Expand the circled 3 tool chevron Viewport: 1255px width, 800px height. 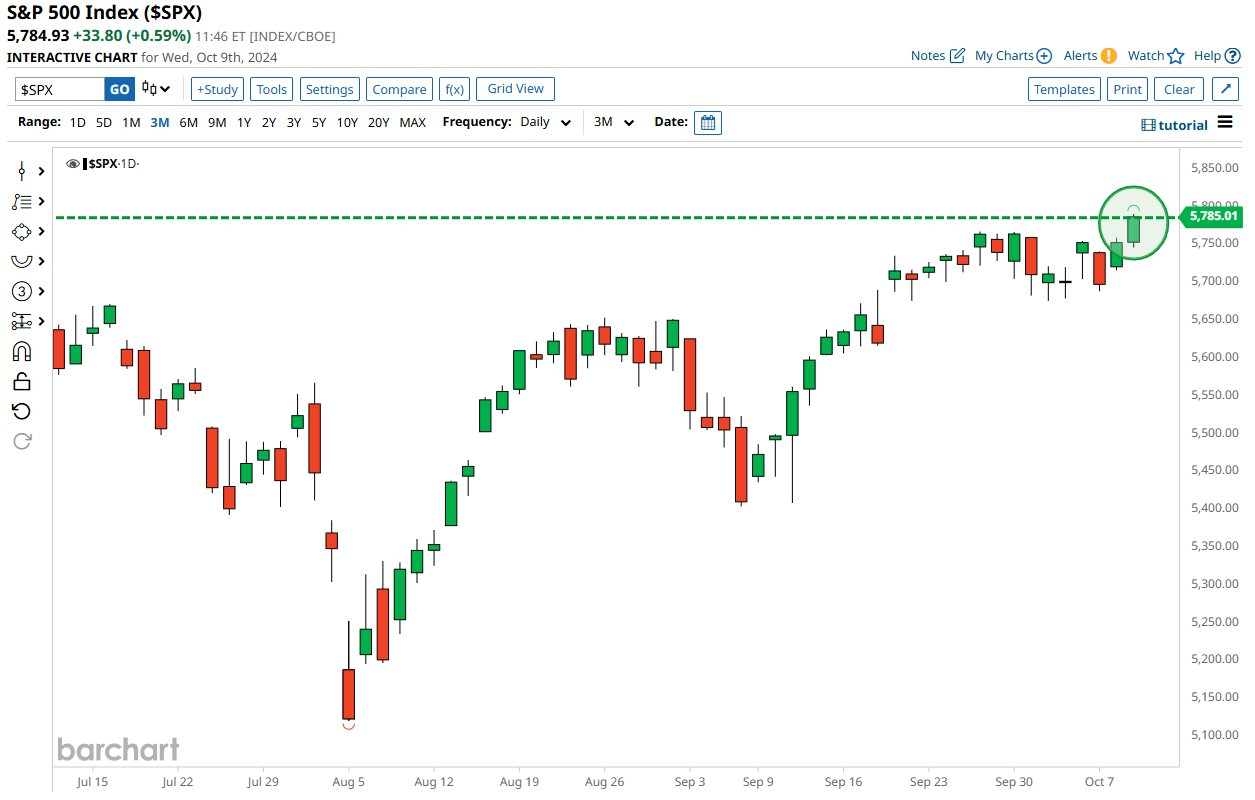click(x=42, y=291)
